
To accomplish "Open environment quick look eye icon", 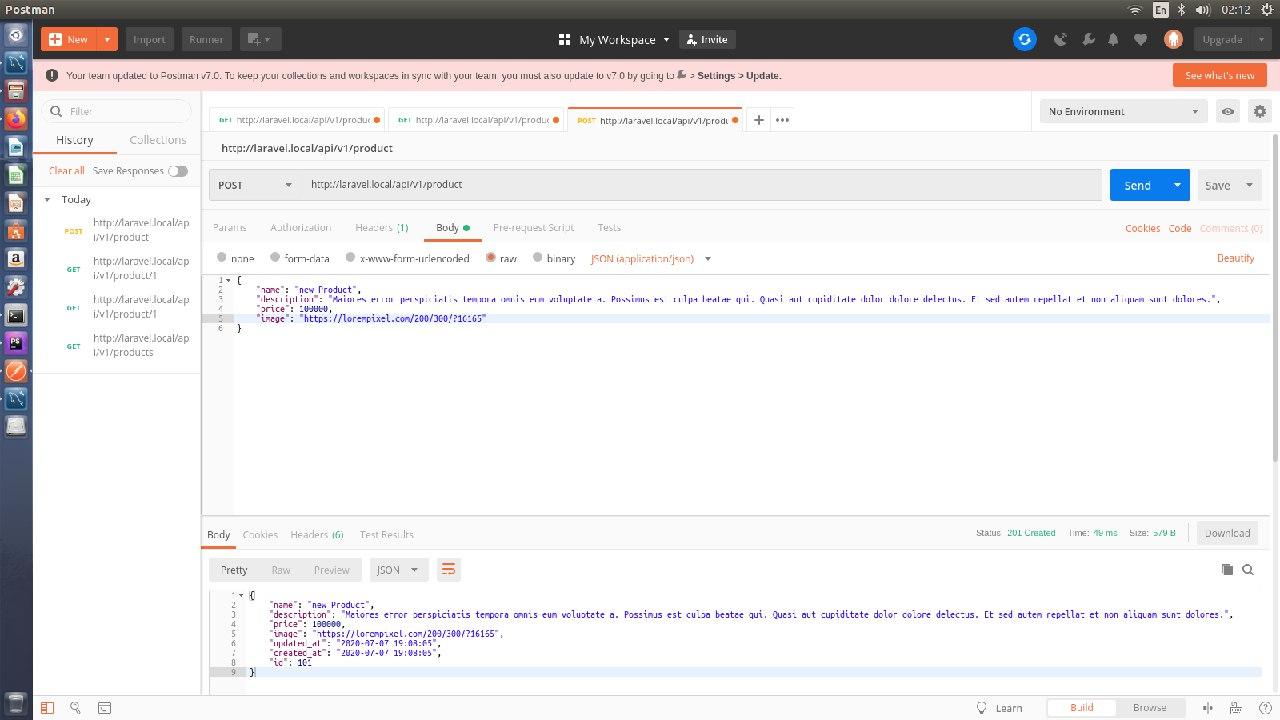I will 1227,112.
